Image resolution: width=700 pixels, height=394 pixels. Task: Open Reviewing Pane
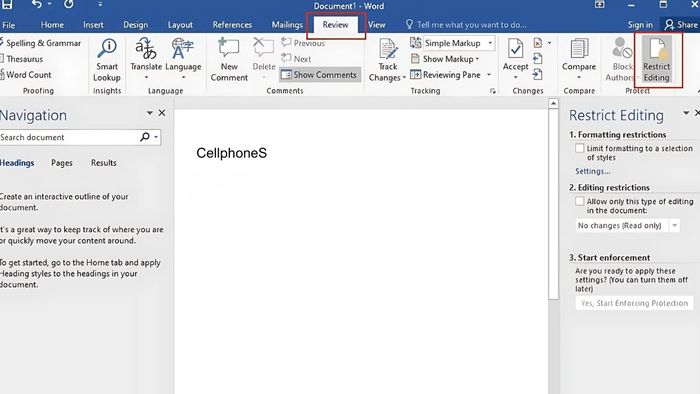pyautogui.click(x=446, y=75)
